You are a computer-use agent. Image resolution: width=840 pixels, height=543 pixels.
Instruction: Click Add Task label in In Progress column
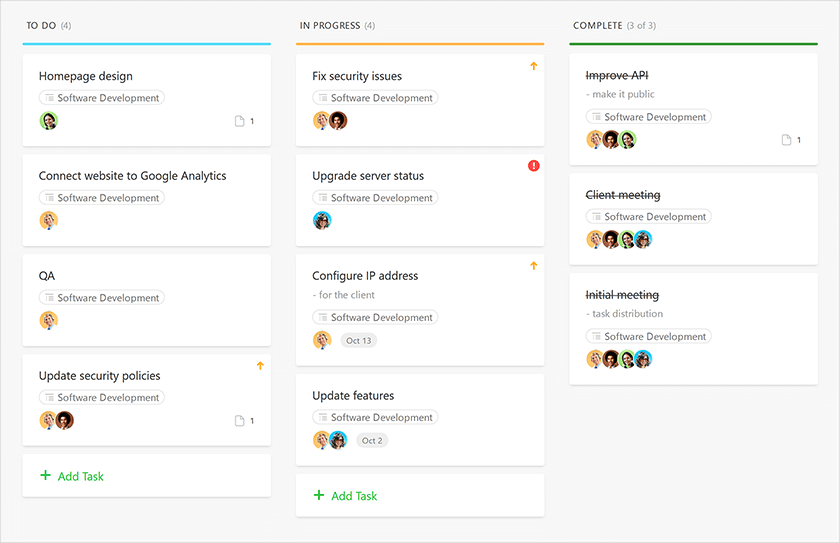pos(354,496)
